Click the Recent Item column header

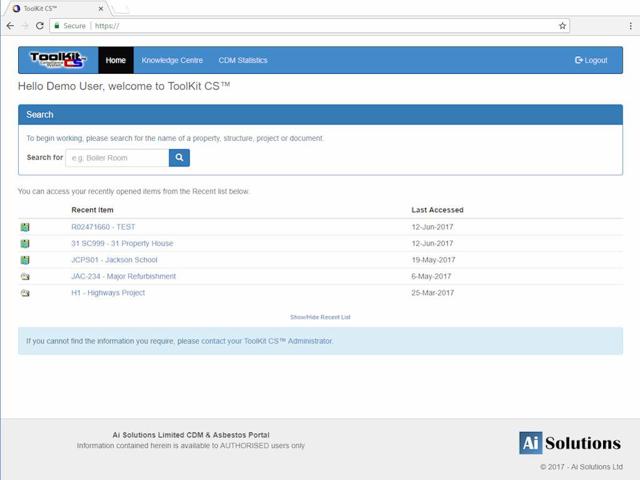point(92,210)
